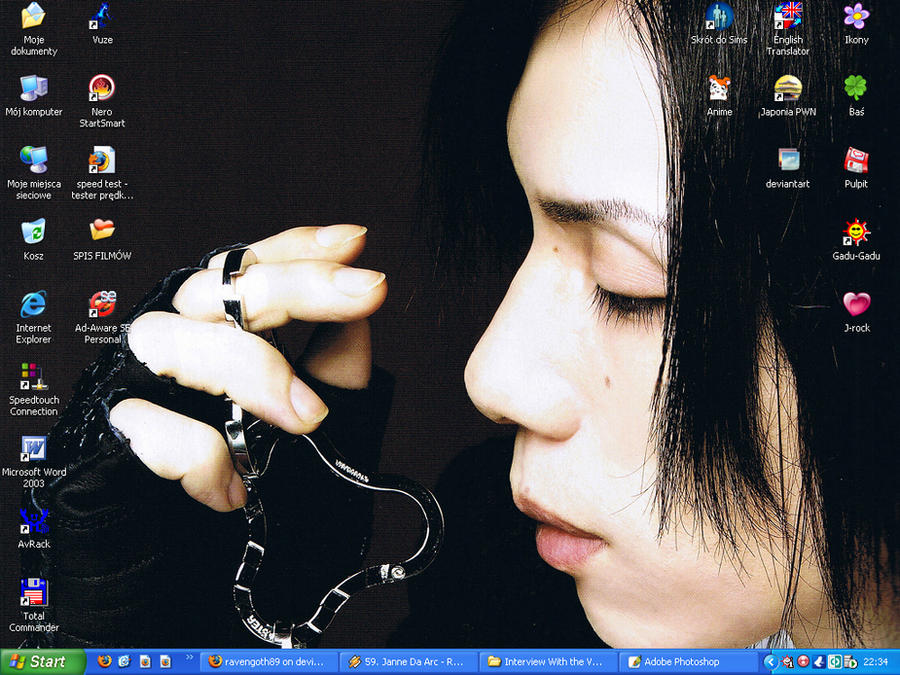Launch Internet Explorer from Quick Launch
Image resolution: width=900 pixels, height=675 pixels.
[125, 662]
